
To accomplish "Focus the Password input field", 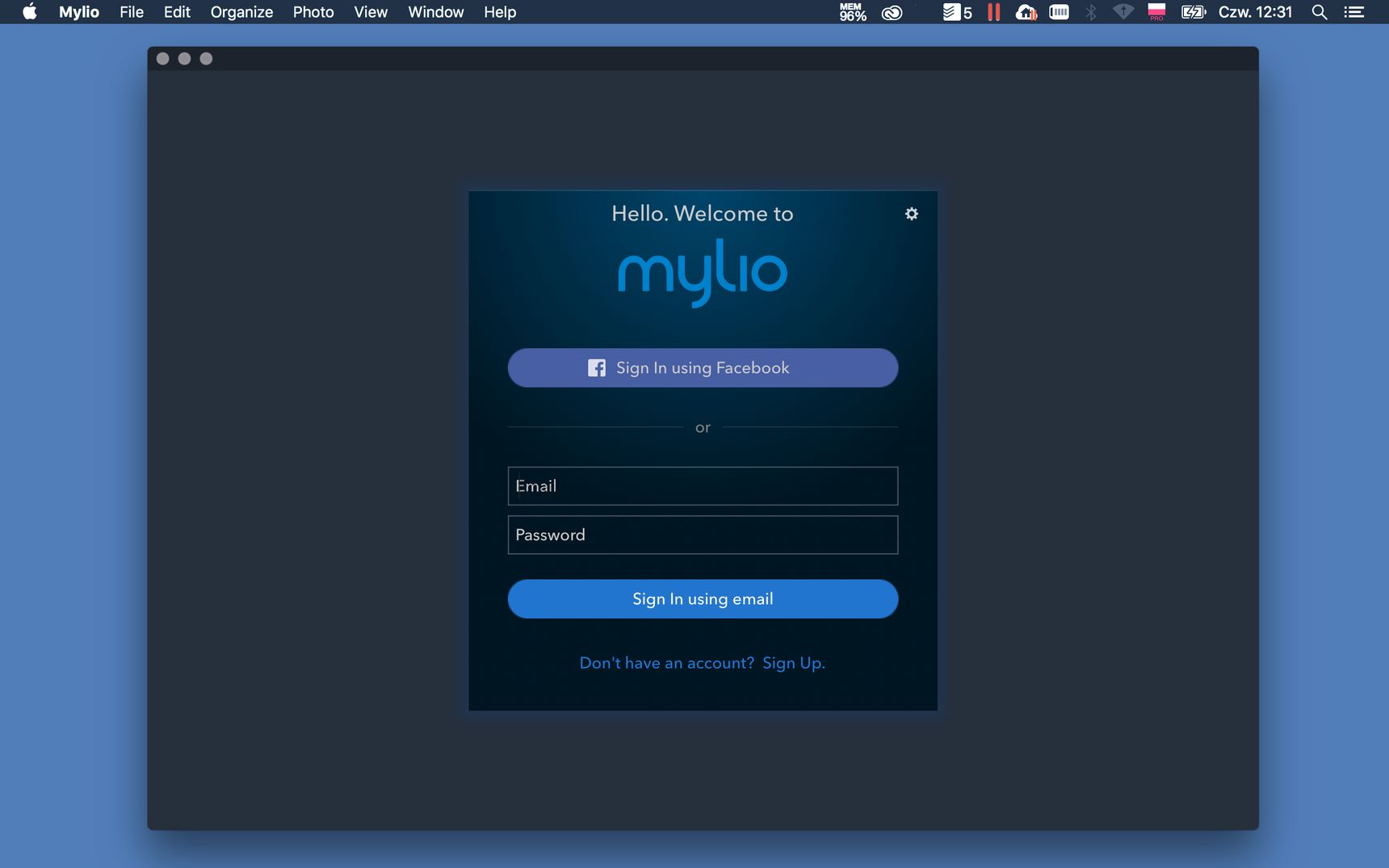I will click(x=703, y=535).
